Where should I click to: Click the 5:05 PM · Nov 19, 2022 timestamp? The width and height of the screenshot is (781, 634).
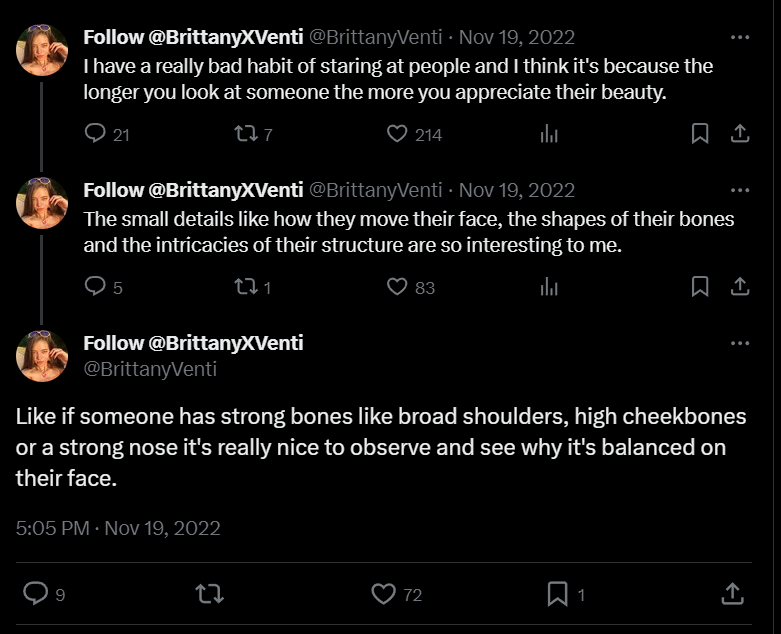(118, 527)
